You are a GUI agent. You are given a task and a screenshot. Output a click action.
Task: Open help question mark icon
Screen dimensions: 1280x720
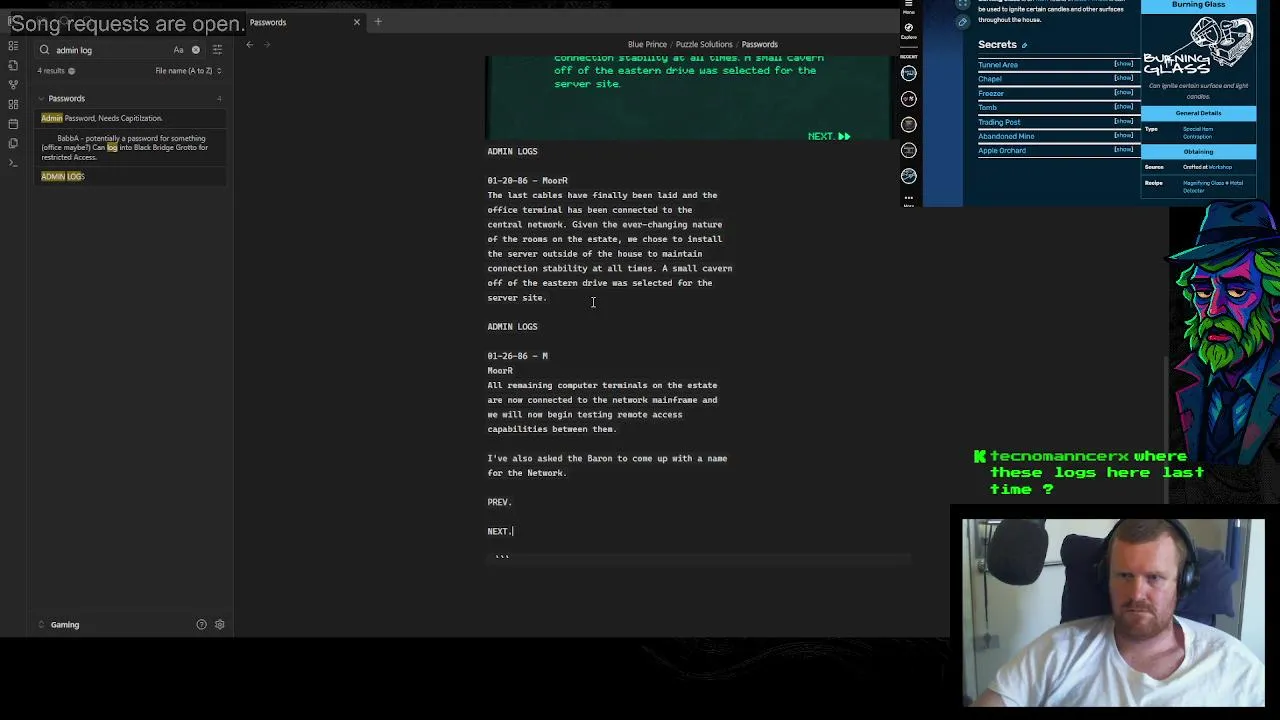(x=201, y=625)
